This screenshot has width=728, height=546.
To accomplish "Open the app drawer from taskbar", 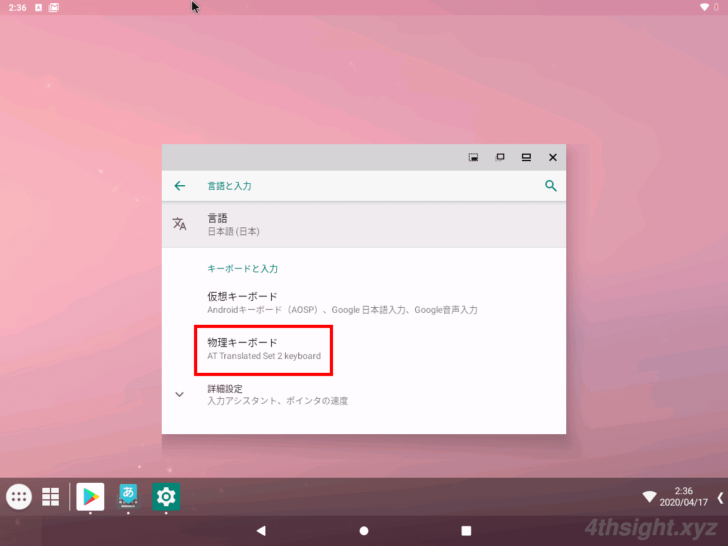I will tap(19, 497).
